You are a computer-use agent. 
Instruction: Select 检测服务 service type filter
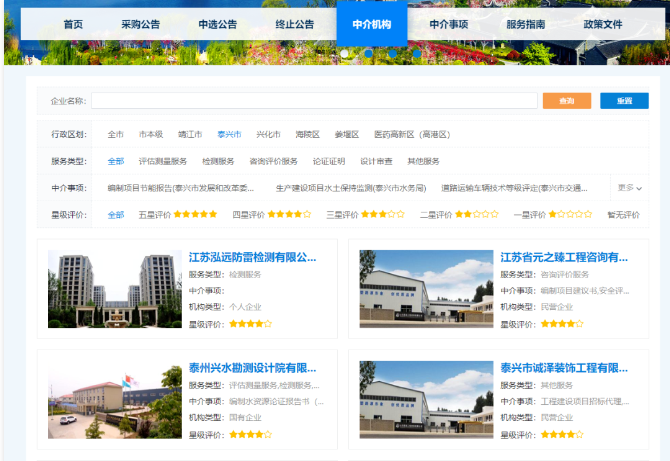(x=217, y=161)
